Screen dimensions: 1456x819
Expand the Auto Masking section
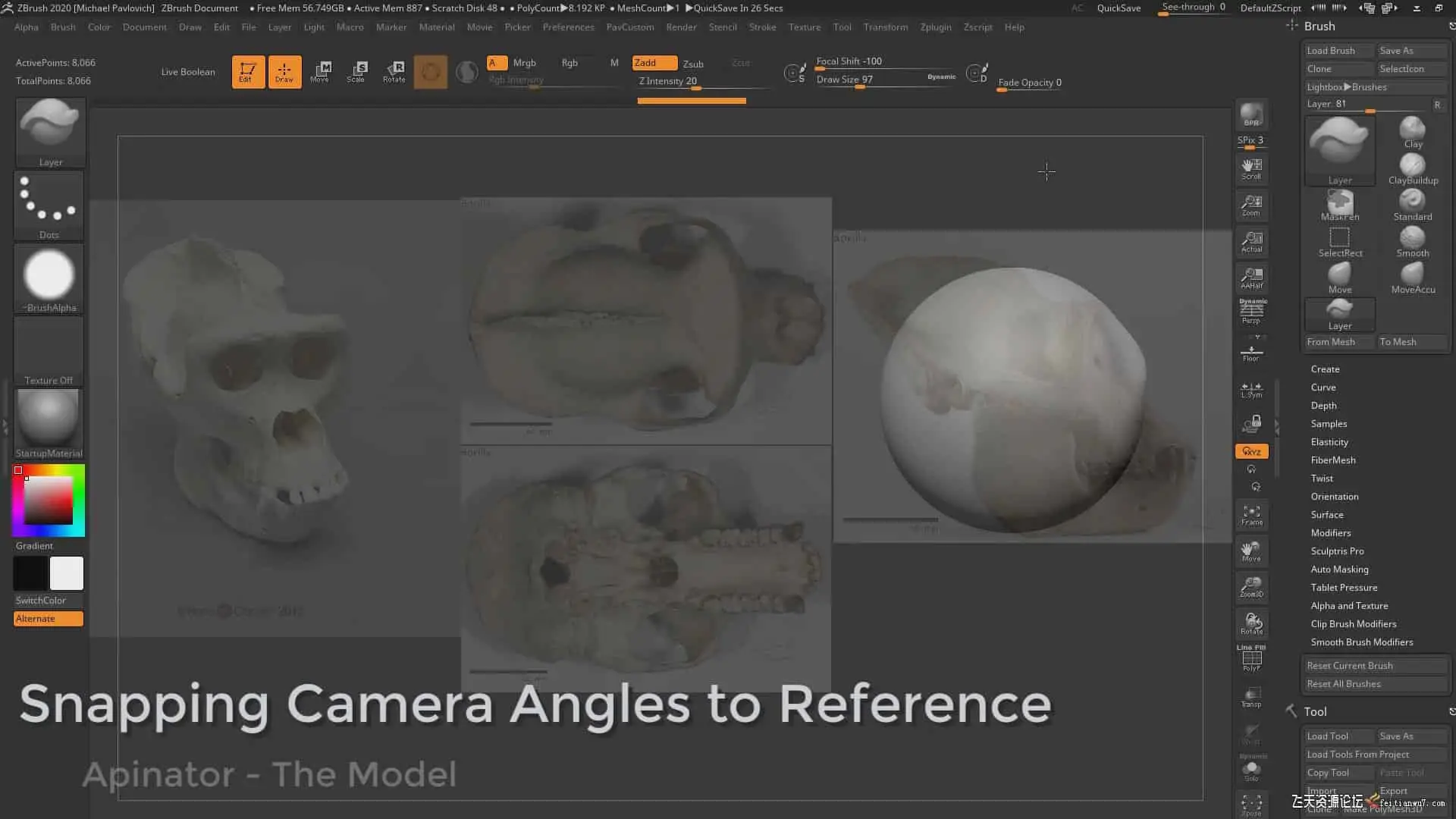pos(1339,569)
